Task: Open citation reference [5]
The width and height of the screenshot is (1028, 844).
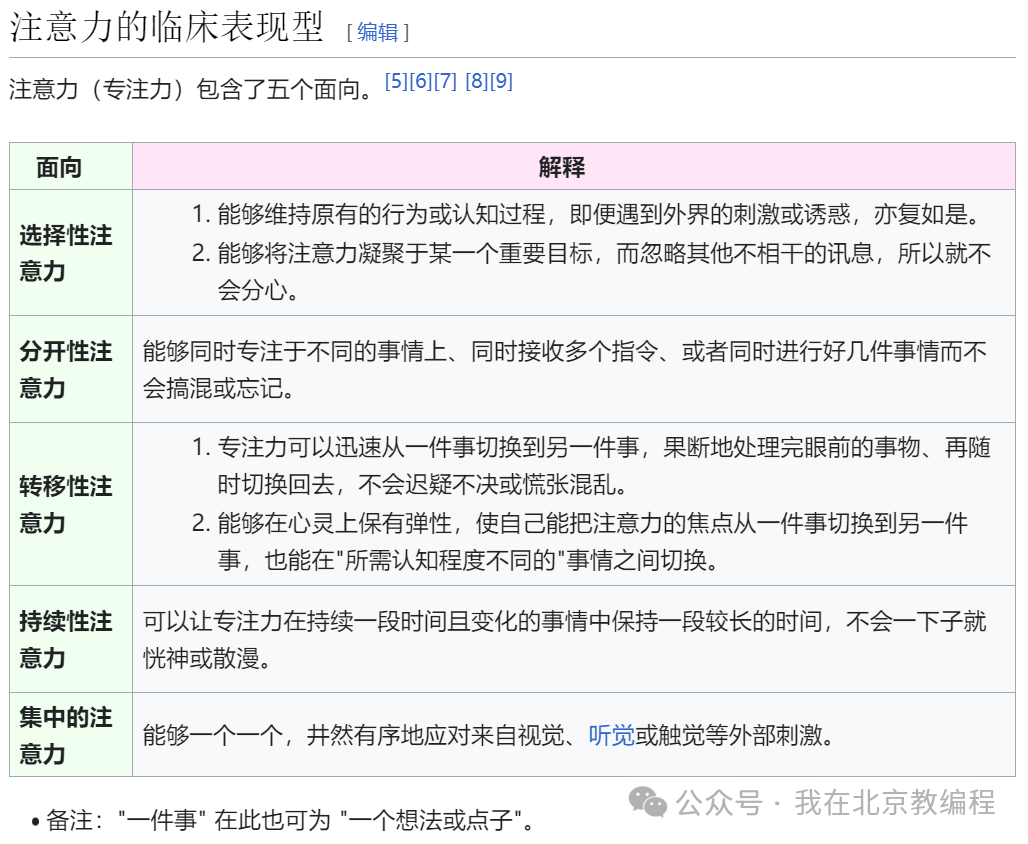Action: [x=396, y=81]
